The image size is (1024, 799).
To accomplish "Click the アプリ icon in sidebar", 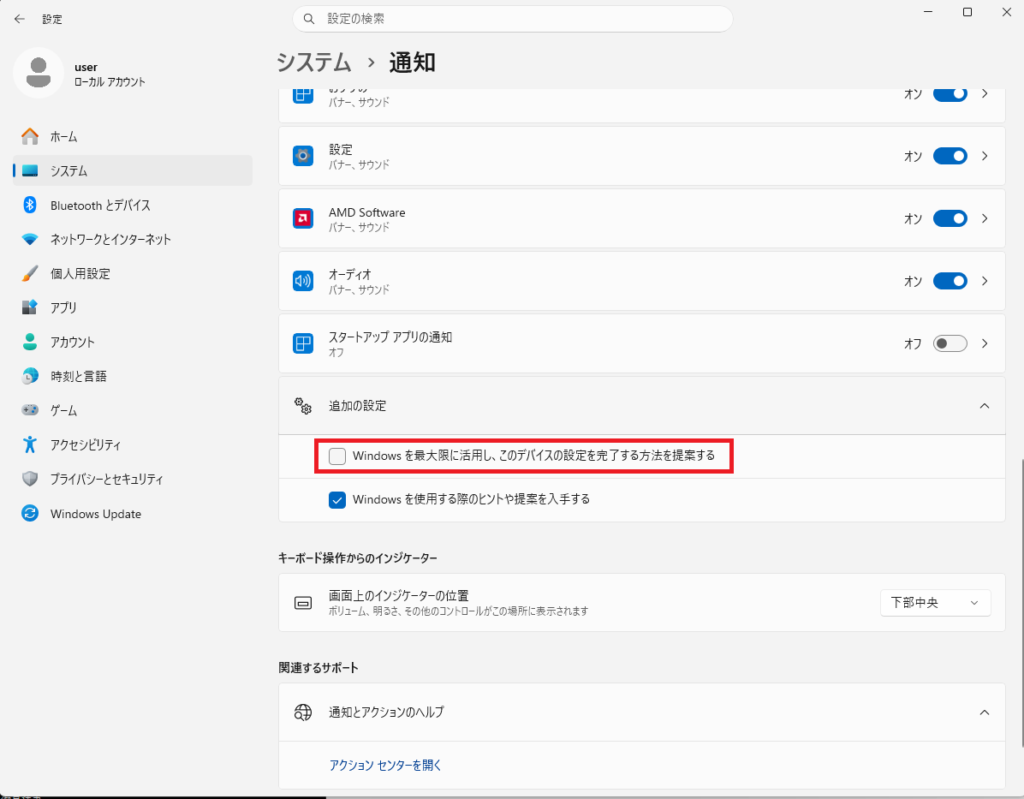I will point(30,308).
